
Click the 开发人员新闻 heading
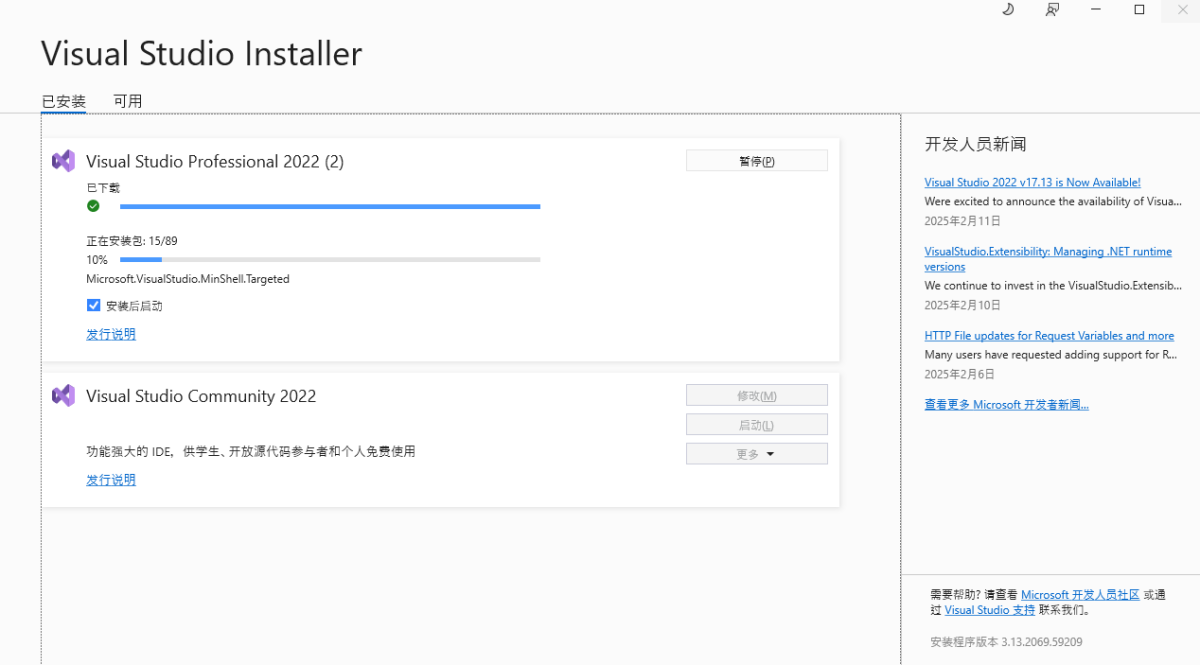click(x=975, y=144)
